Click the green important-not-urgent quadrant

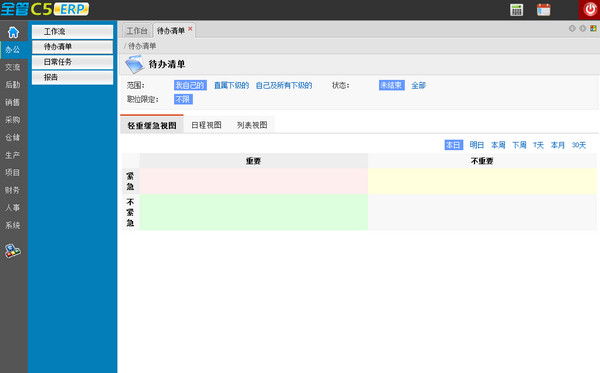(x=254, y=212)
